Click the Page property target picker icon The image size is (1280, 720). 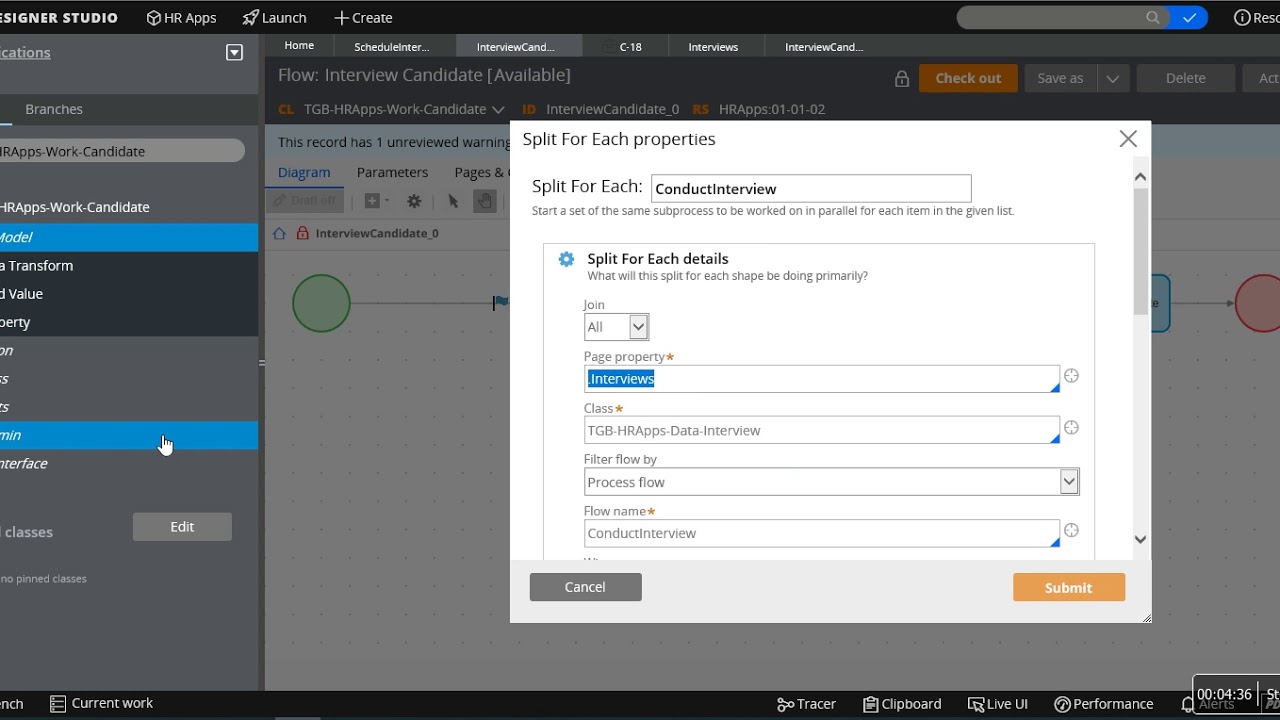pos(1071,376)
